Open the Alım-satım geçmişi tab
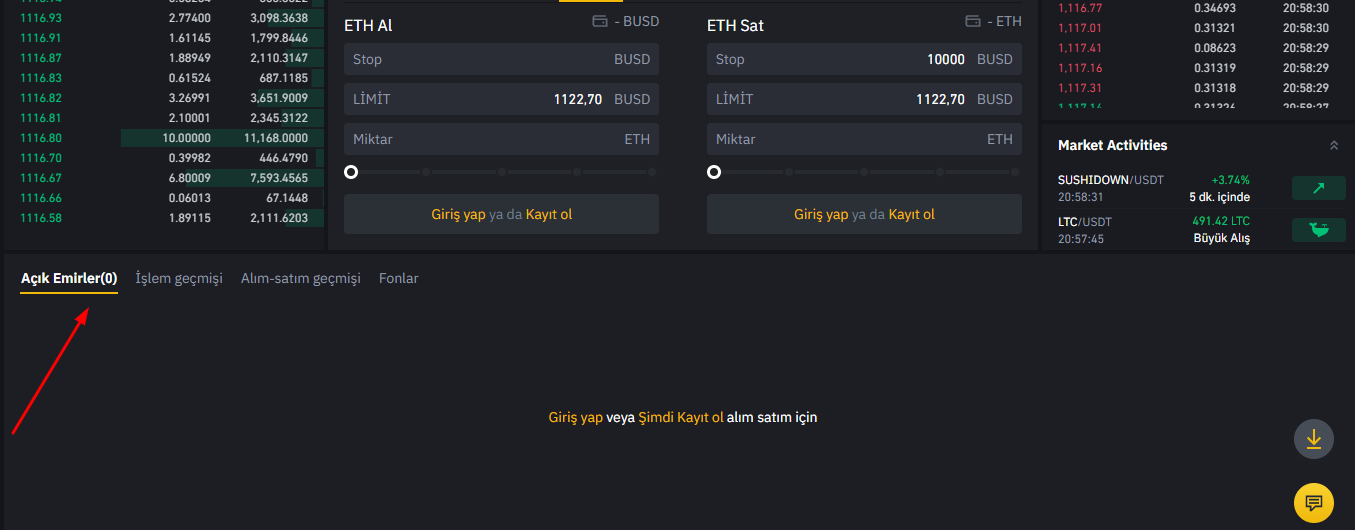Image resolution: width=1355 pixels, height=530 pixels. tap(301, 278)
